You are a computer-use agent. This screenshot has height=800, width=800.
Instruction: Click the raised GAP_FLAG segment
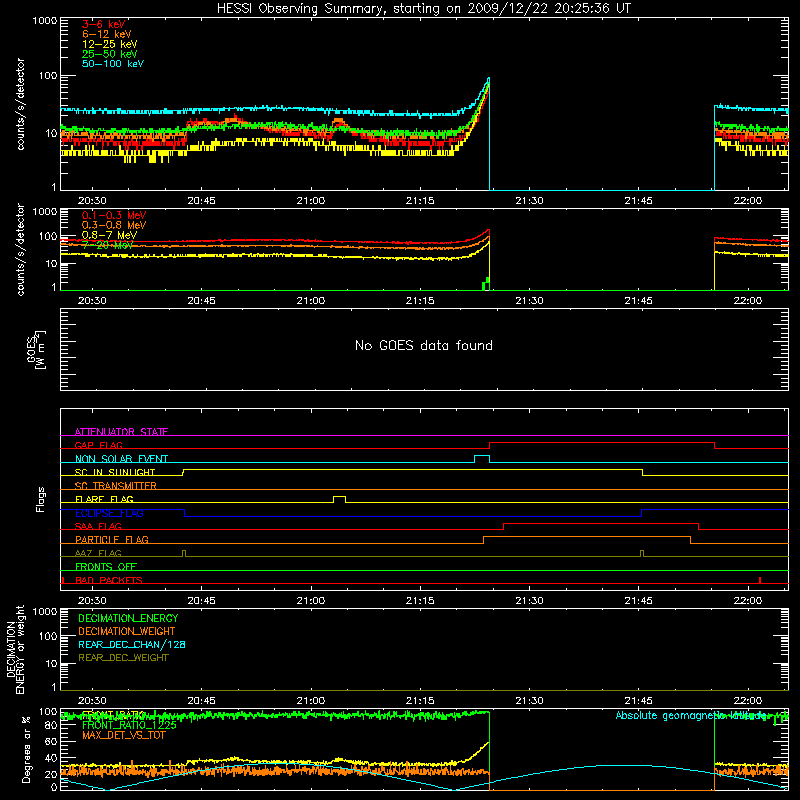click(602, 443)
